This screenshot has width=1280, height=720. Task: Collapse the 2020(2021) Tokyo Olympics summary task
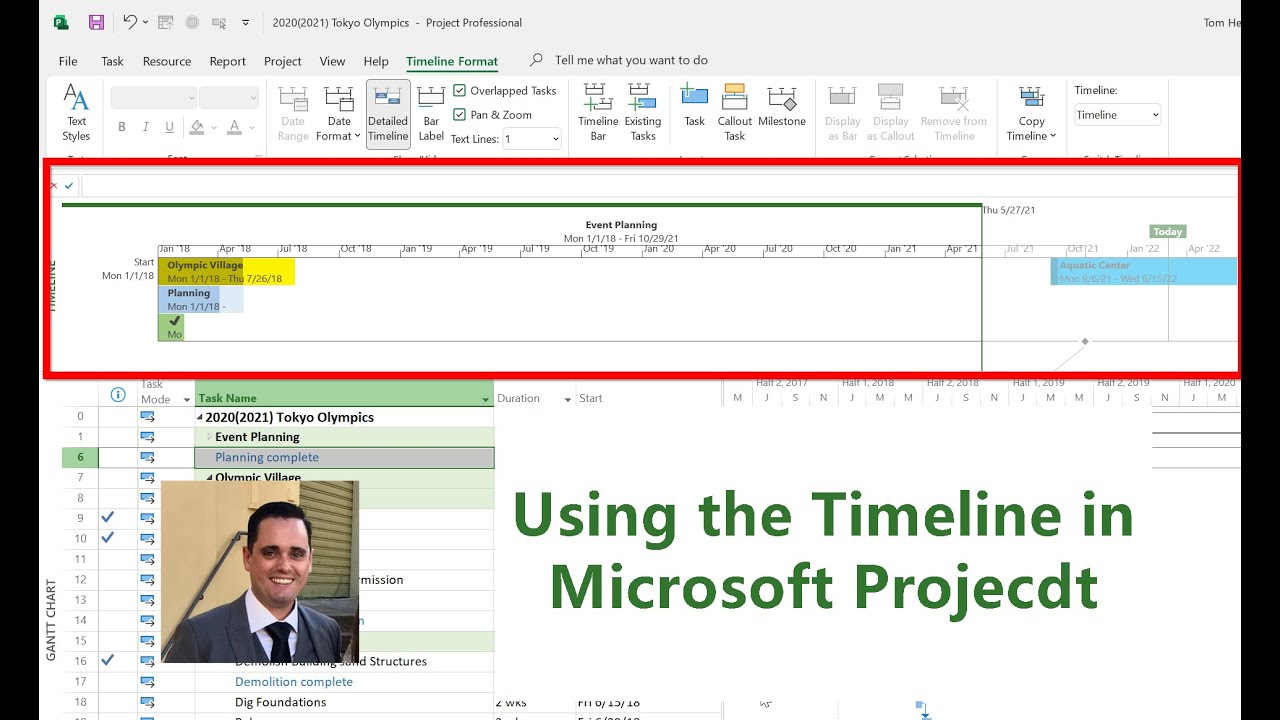click(200, 417)
